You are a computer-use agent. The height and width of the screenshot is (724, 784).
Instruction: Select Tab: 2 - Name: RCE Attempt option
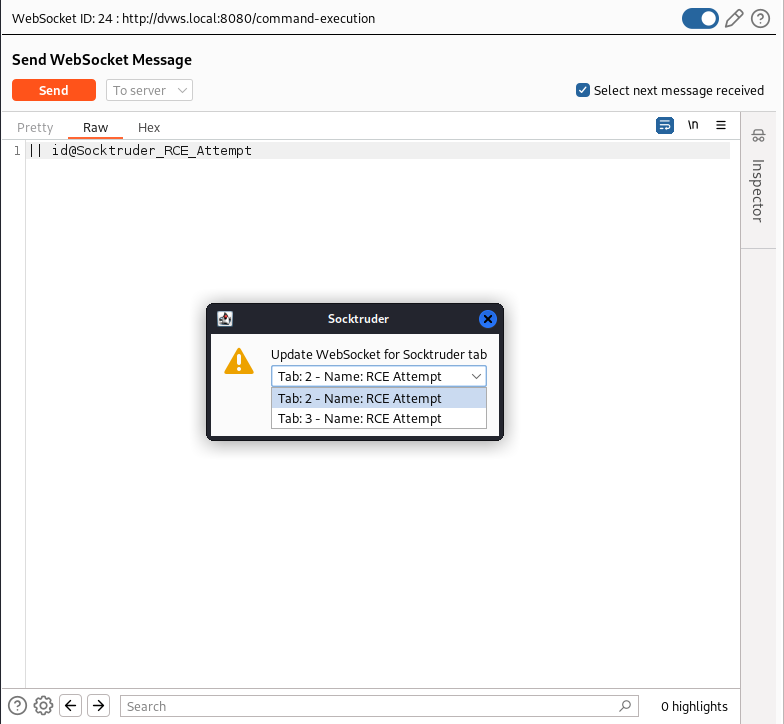(378, 398)
